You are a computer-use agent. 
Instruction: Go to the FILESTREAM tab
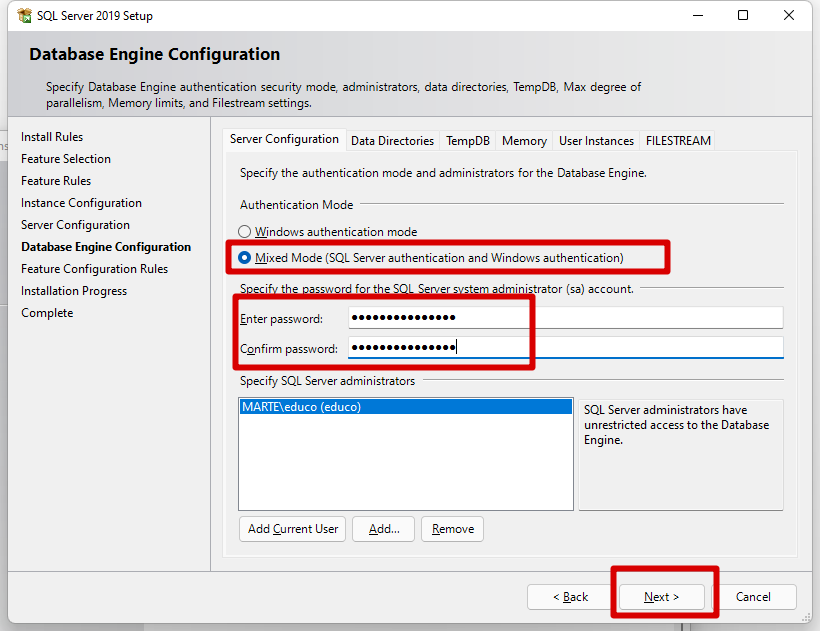(678, 141)
